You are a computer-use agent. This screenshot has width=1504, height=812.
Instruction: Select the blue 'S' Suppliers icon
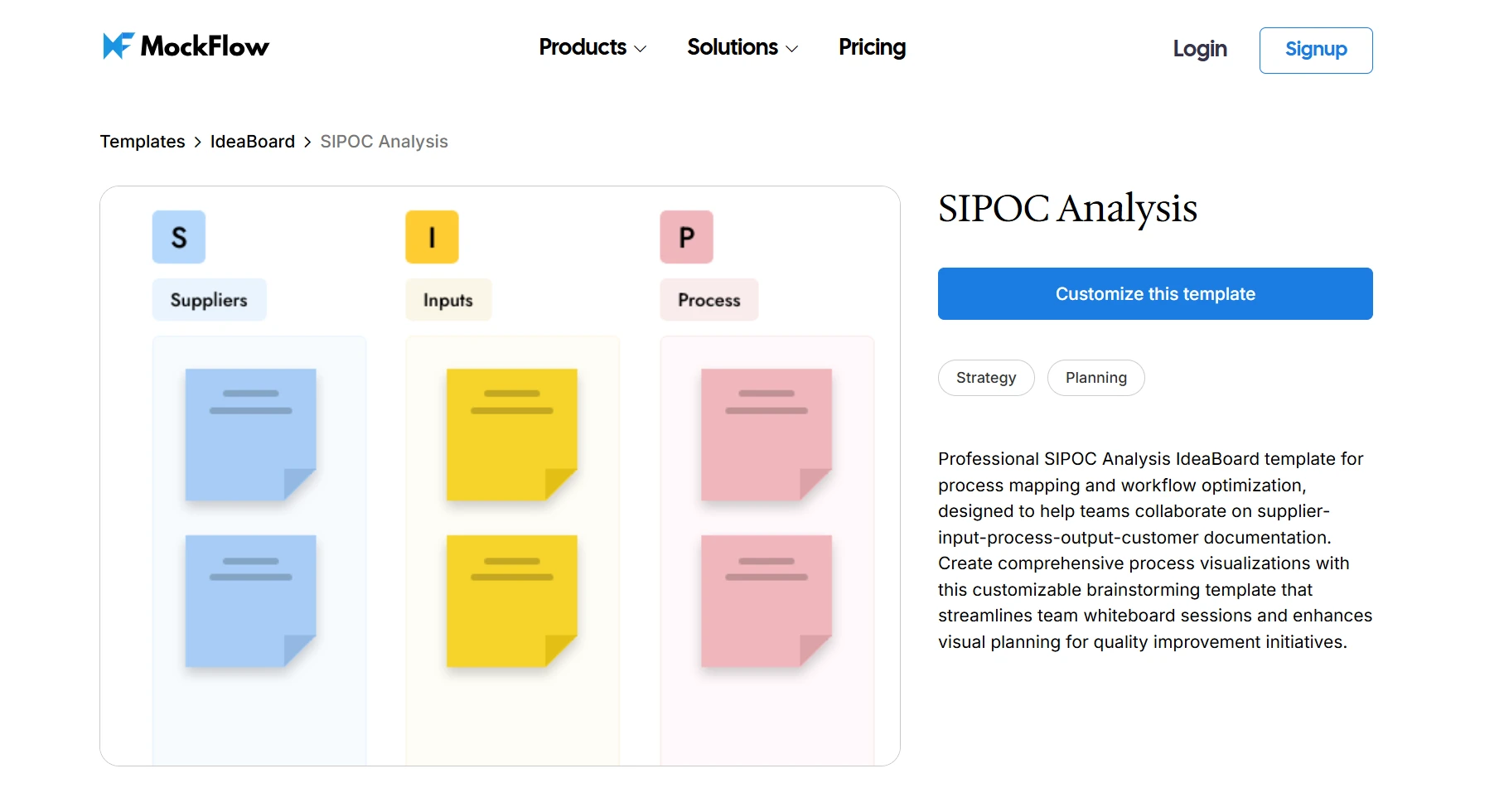[x=177, y=237]
